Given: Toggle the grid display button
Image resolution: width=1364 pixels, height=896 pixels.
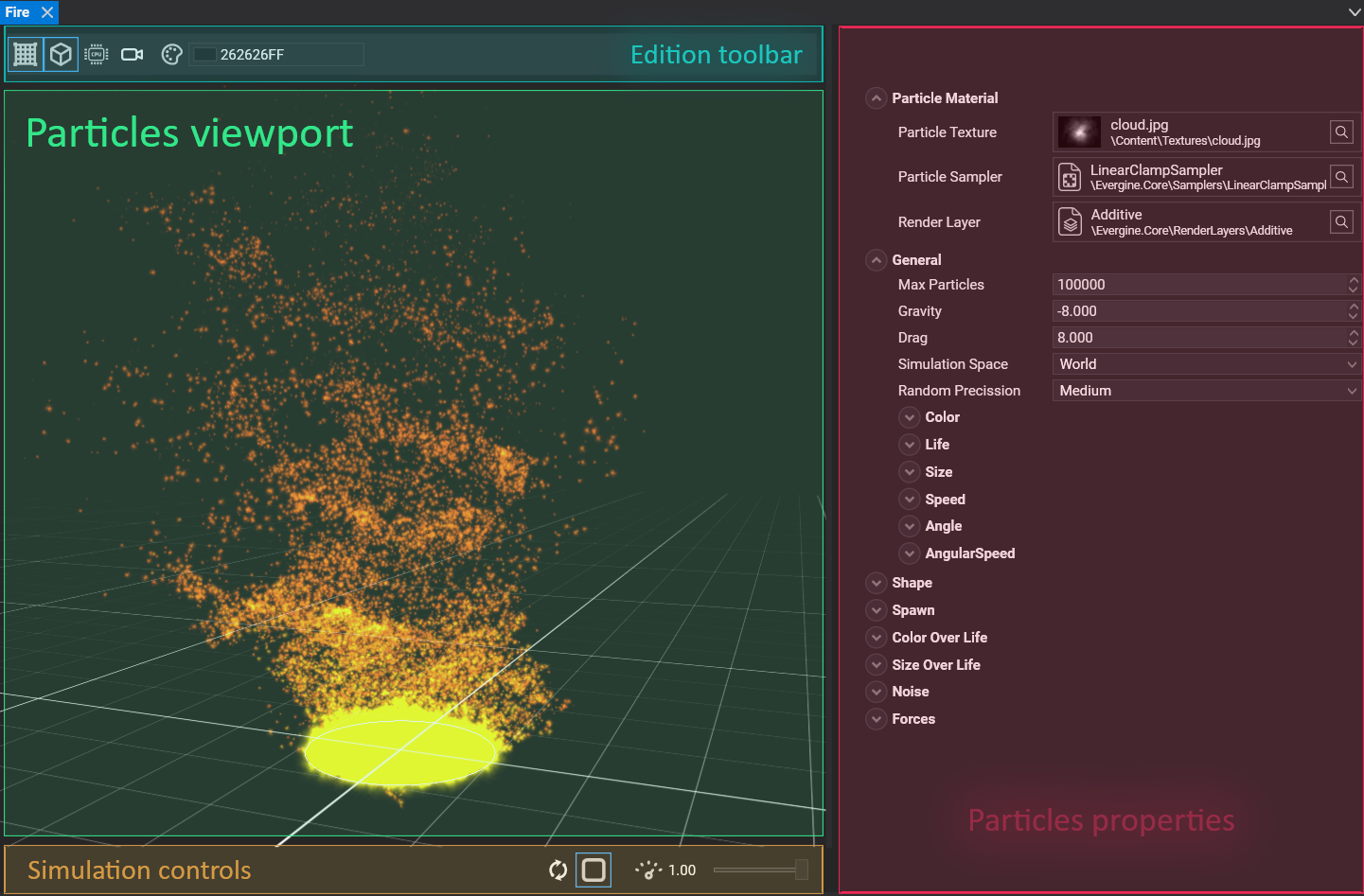Looking at the screenshot, I should [x=26, y=55].
